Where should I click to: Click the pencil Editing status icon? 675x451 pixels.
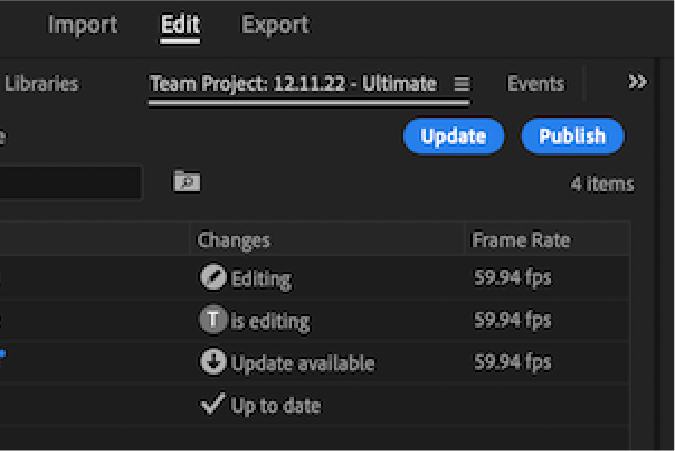213,279
